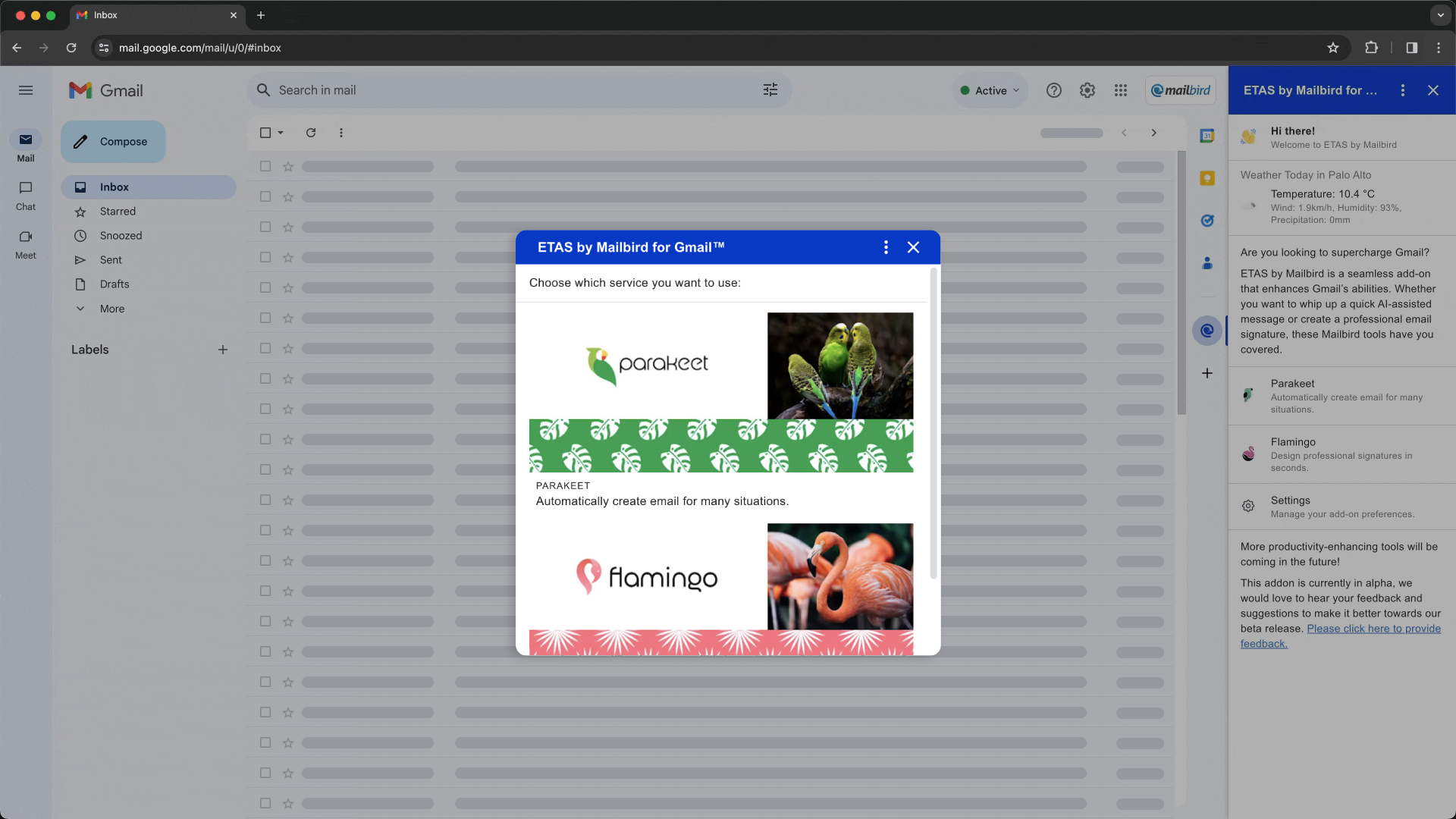The height and width of the screenshot is (819, 1456).
Task: Open side panel three-dot menu
Action: pos(1403,90)
